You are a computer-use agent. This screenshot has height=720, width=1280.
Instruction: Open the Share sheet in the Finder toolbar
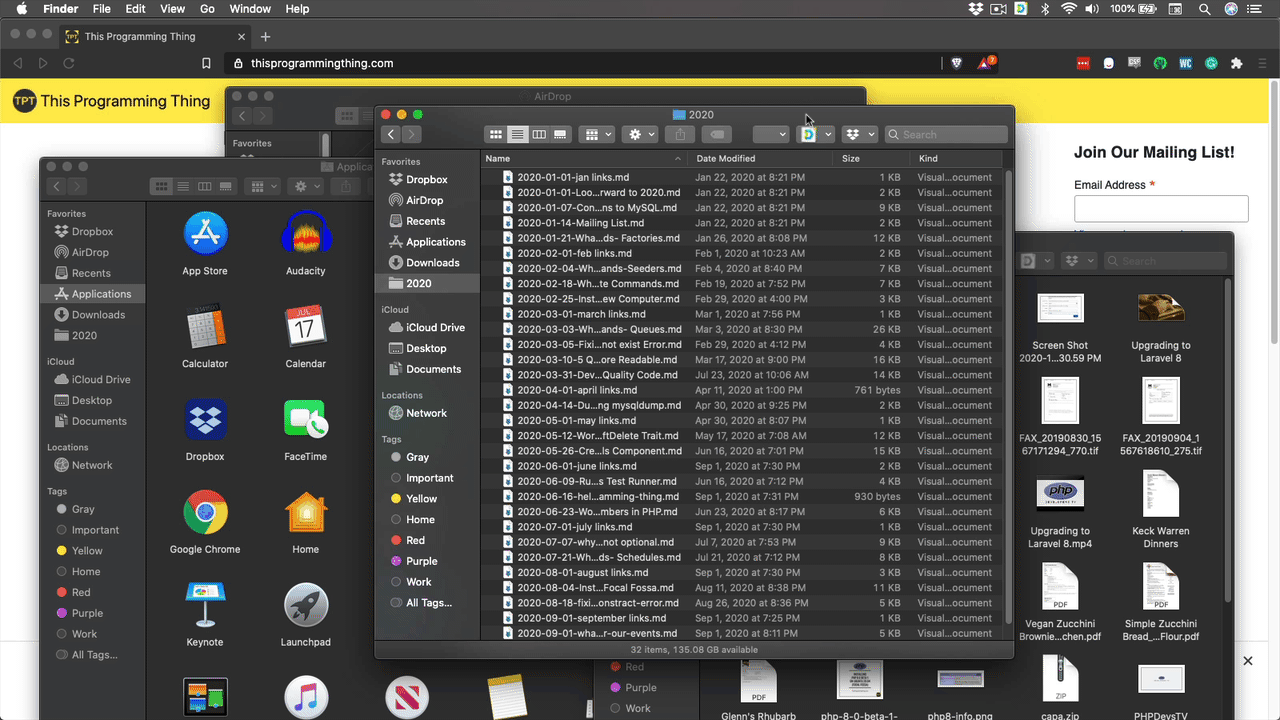click(x=680, y=134)
